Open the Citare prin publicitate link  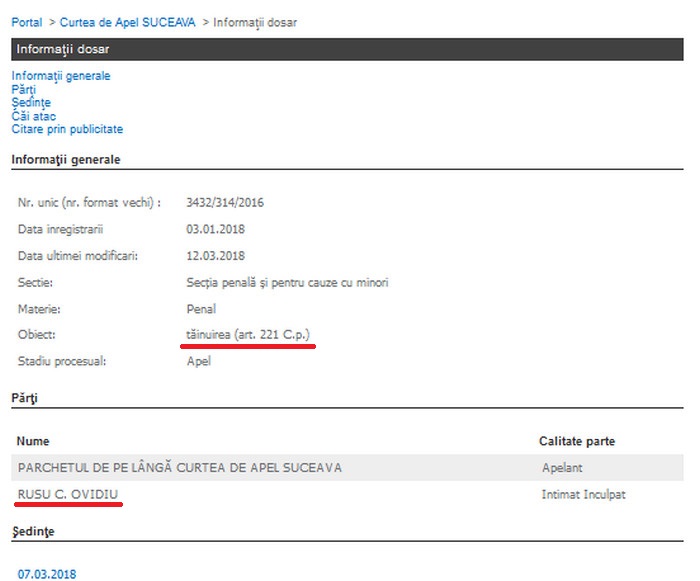67,129
